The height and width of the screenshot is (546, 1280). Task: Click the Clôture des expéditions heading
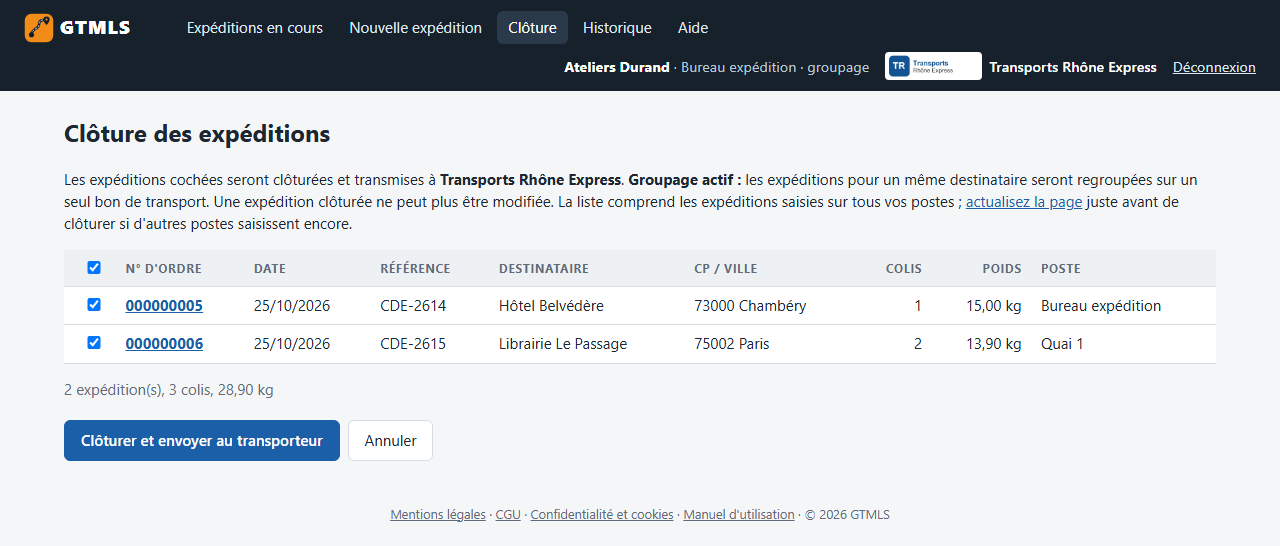pyautogui.click(x=197, y=134)
